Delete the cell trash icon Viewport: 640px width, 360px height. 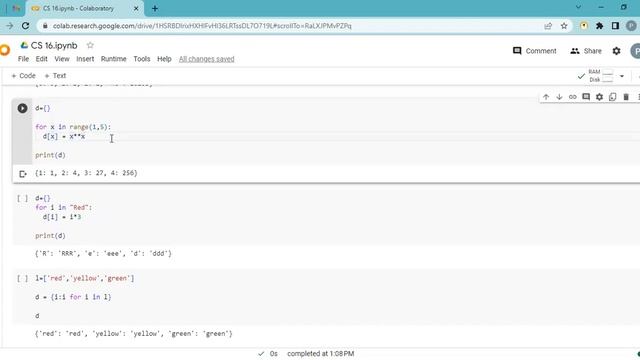coord(626,97)
